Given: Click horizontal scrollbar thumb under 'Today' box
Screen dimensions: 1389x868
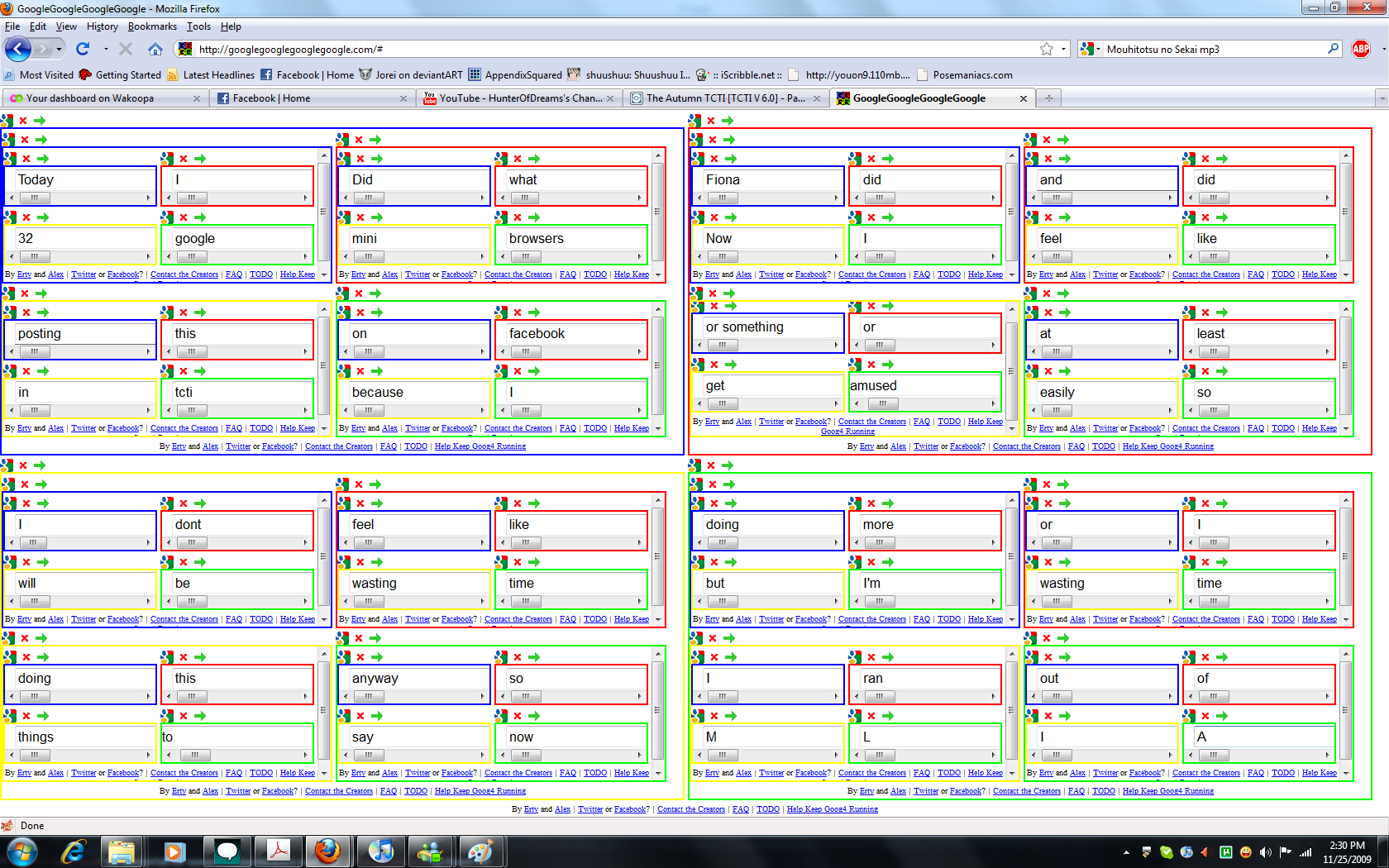Looking at the screenshot, I should tap(35, 198).
